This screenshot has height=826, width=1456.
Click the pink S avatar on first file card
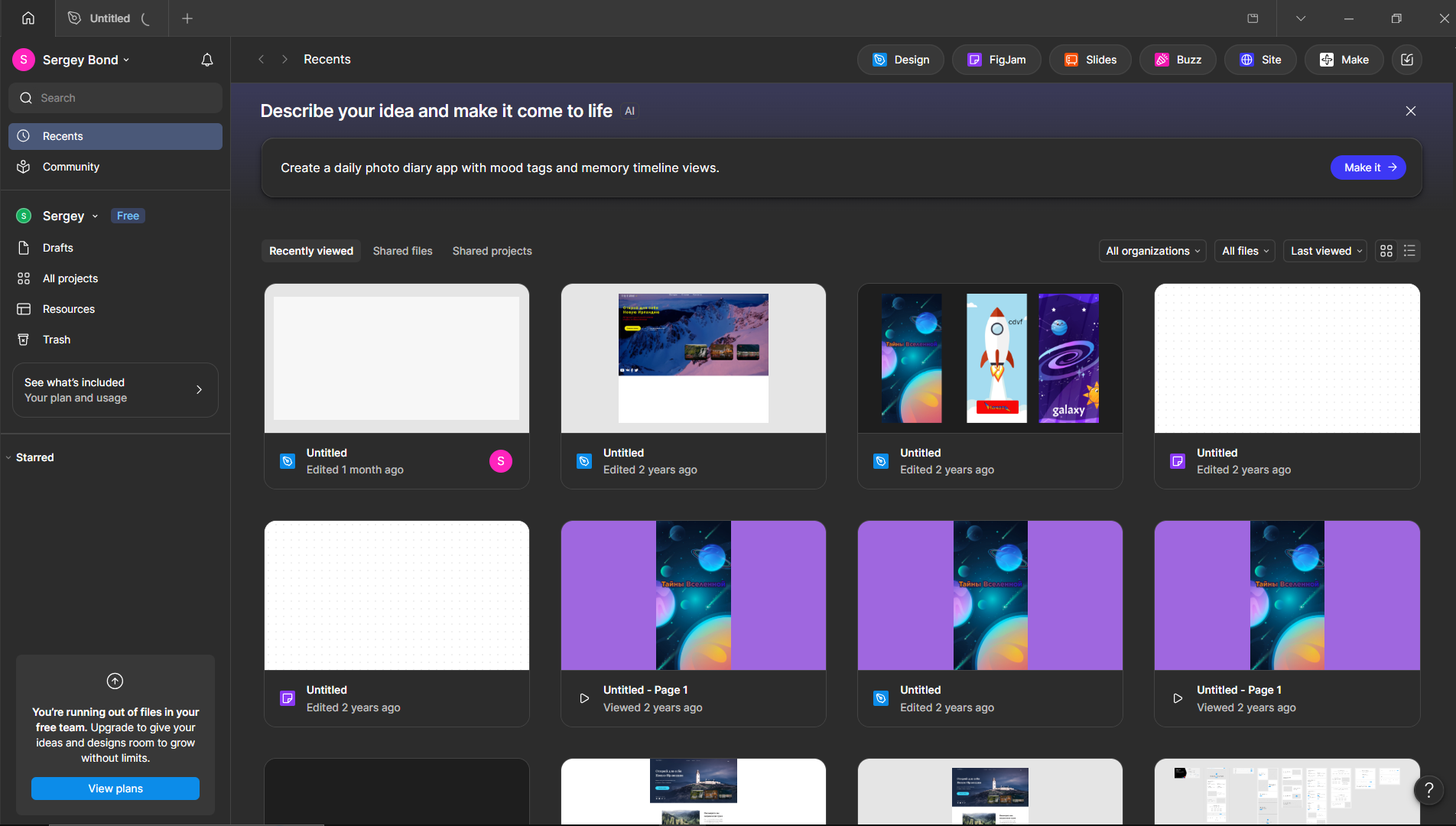[501, 461]
